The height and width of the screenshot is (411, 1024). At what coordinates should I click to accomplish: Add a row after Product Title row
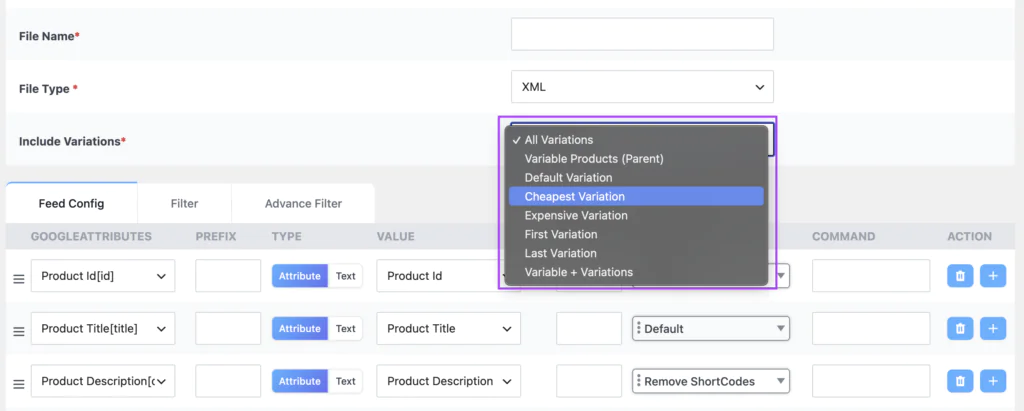click(993, 328)
